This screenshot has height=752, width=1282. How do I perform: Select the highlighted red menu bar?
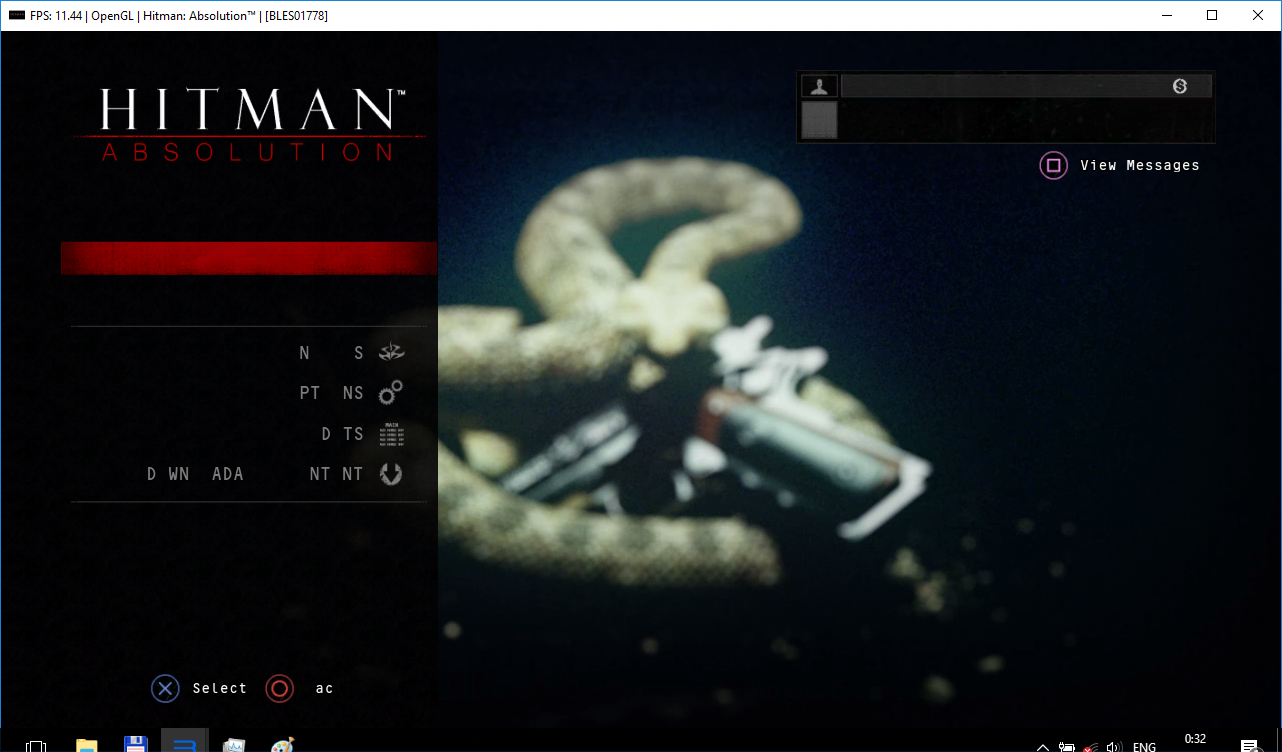(249, 258)
